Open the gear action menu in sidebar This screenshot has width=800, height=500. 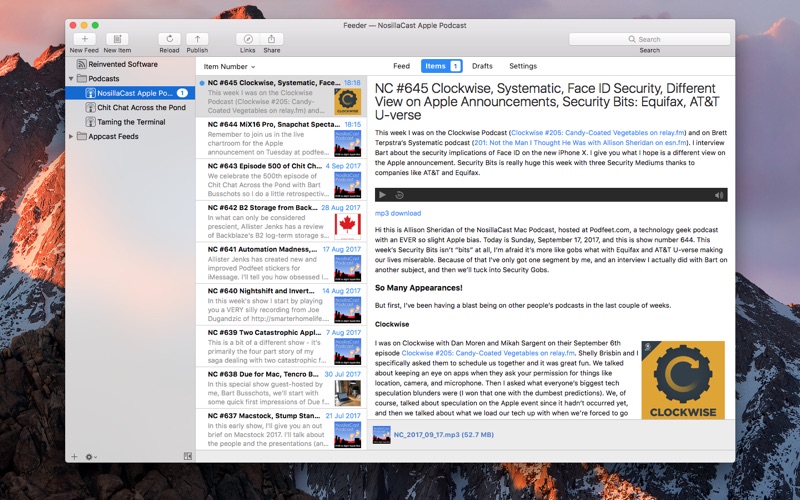90,456
